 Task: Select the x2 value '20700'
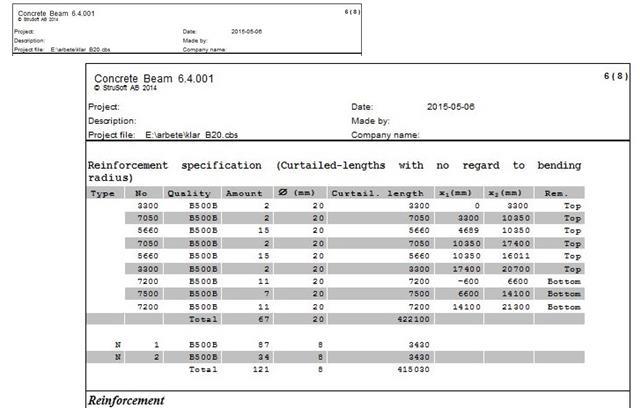(x=516, y=269)
